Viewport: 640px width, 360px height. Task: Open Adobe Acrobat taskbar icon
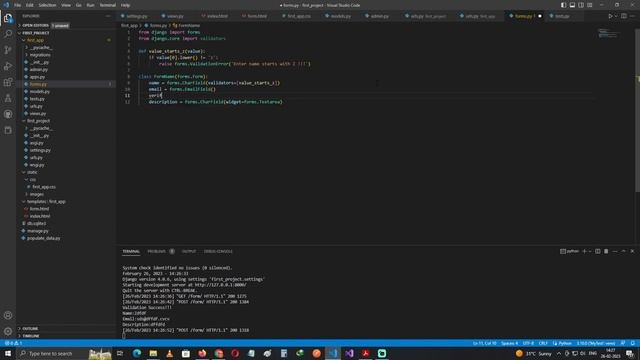pyautogui.click(x=365, y=353)
